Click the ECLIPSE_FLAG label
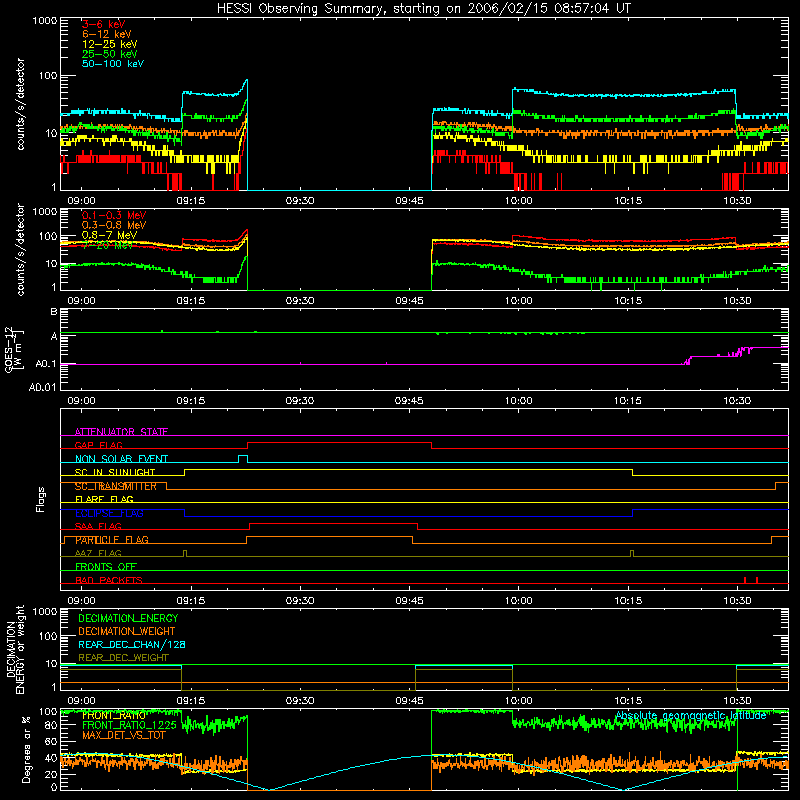Viewport: 800px width, 800px height. (x=109, y=513)
